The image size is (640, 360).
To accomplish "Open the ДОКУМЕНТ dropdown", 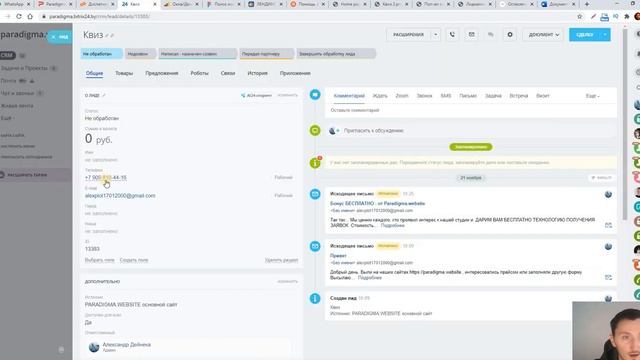I will [x=543, y=35].
